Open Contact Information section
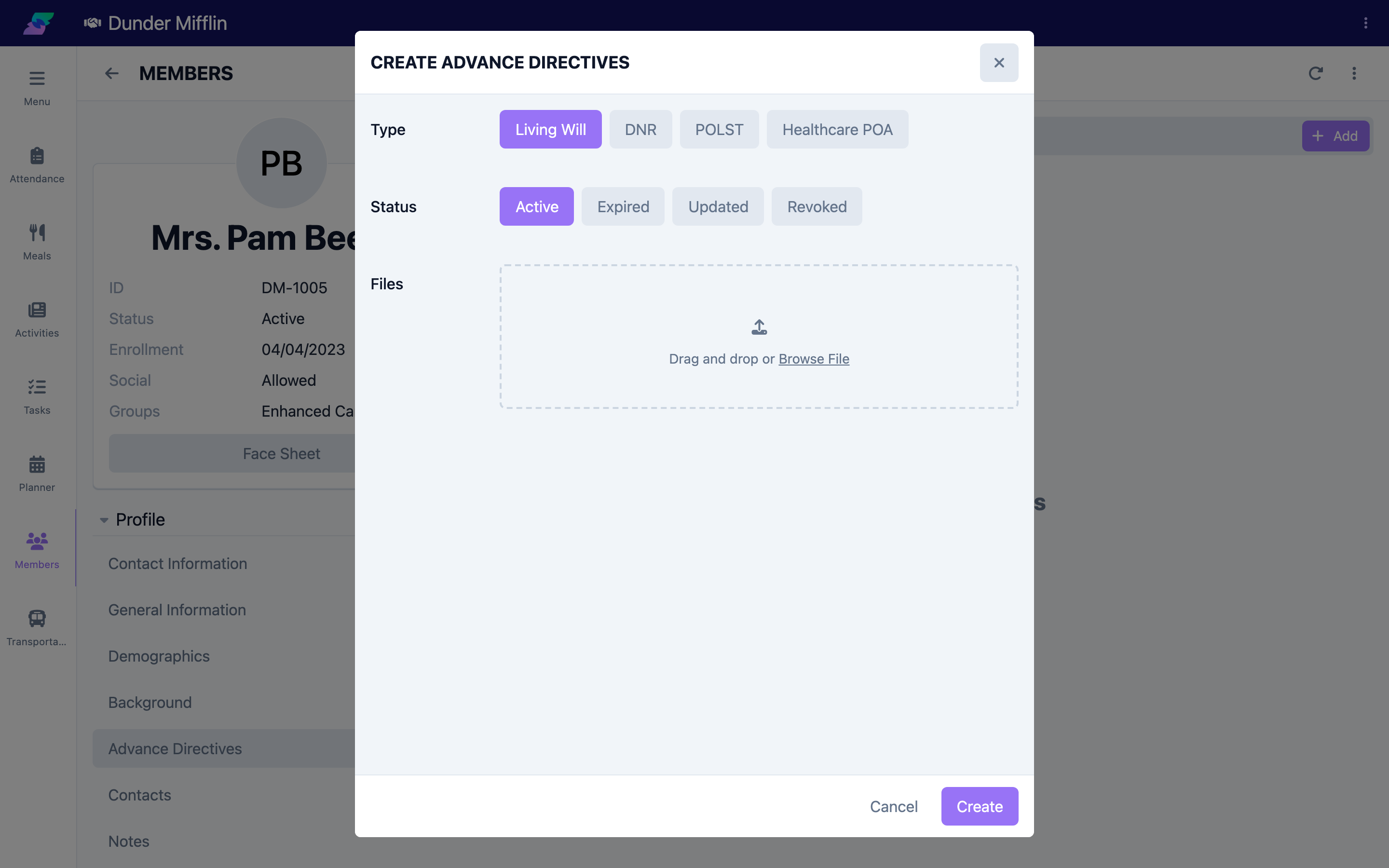This screenshot has height=868, width=1389. [x=177, y=564]
